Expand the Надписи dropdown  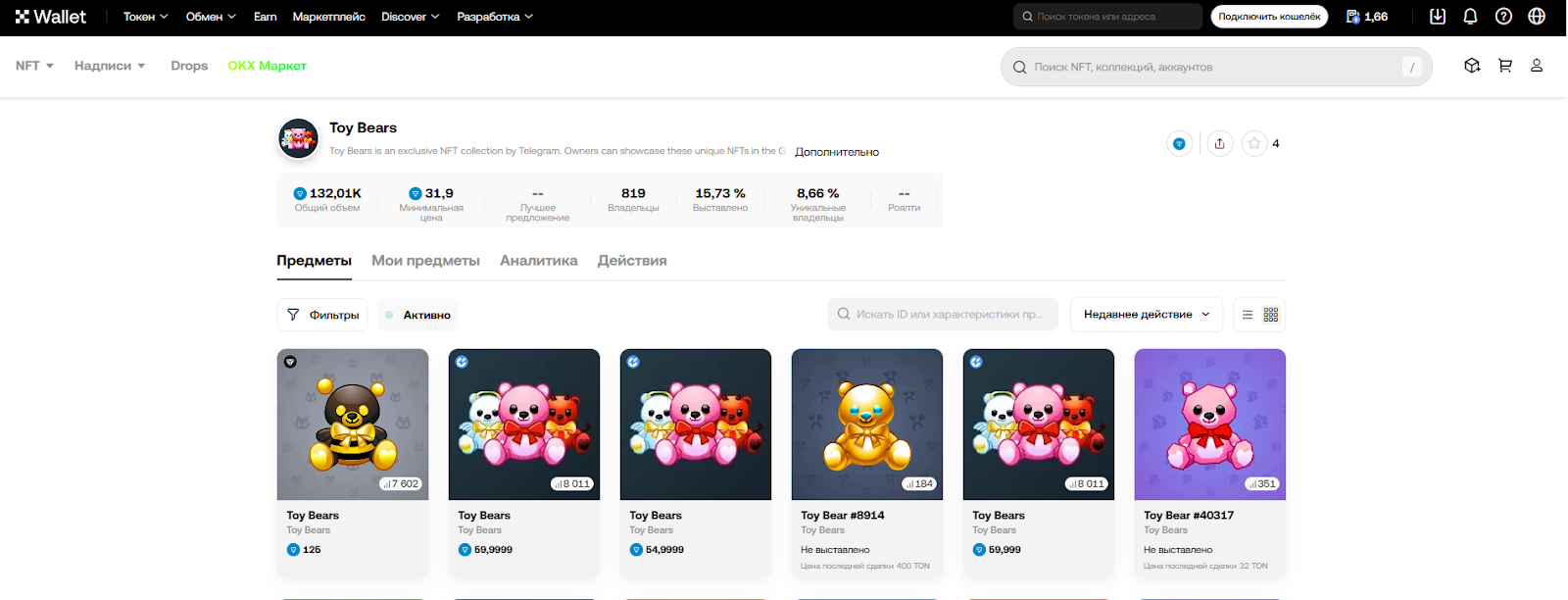pos(110,66)
